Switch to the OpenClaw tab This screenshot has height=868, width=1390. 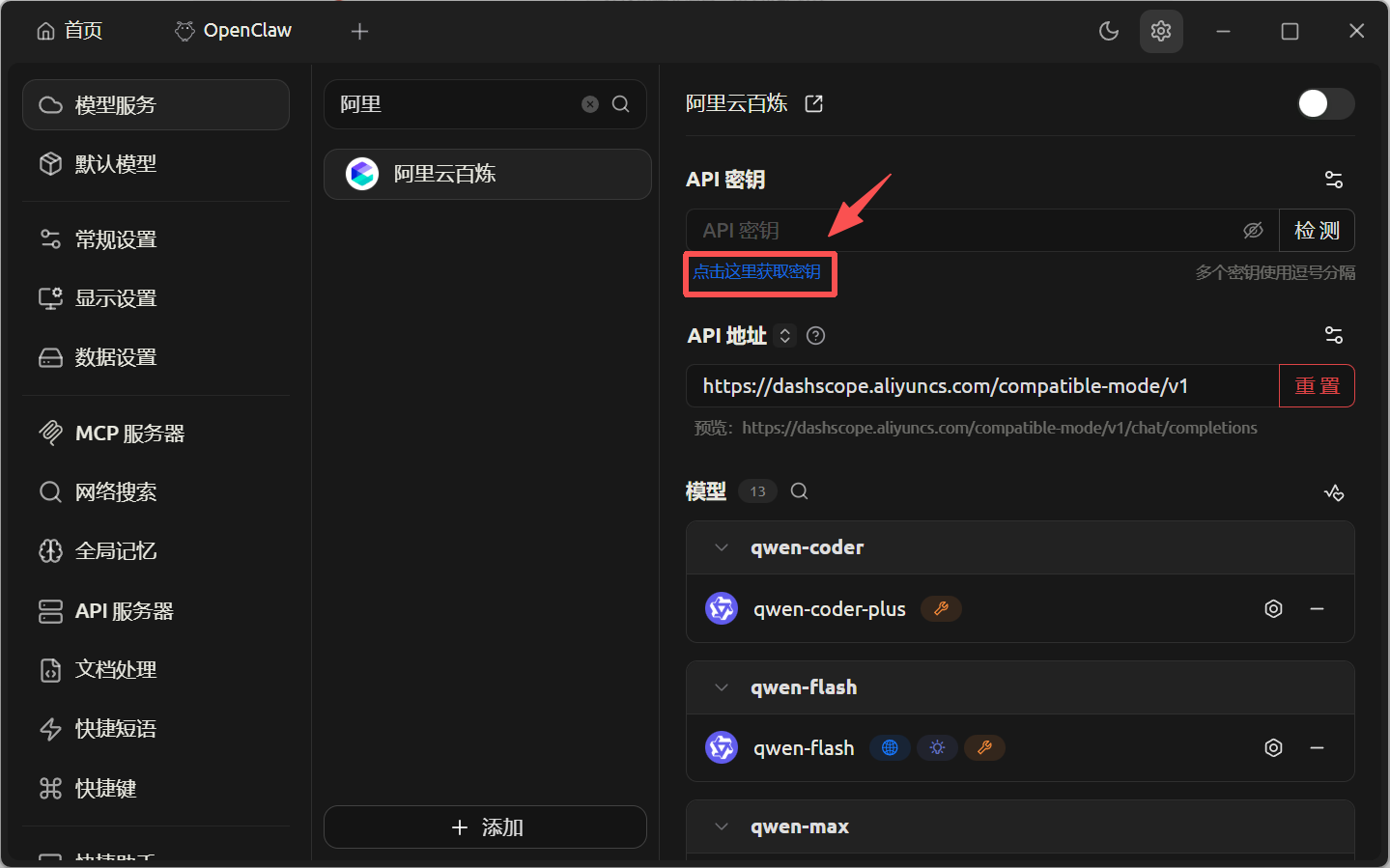[x=234, y=31]
